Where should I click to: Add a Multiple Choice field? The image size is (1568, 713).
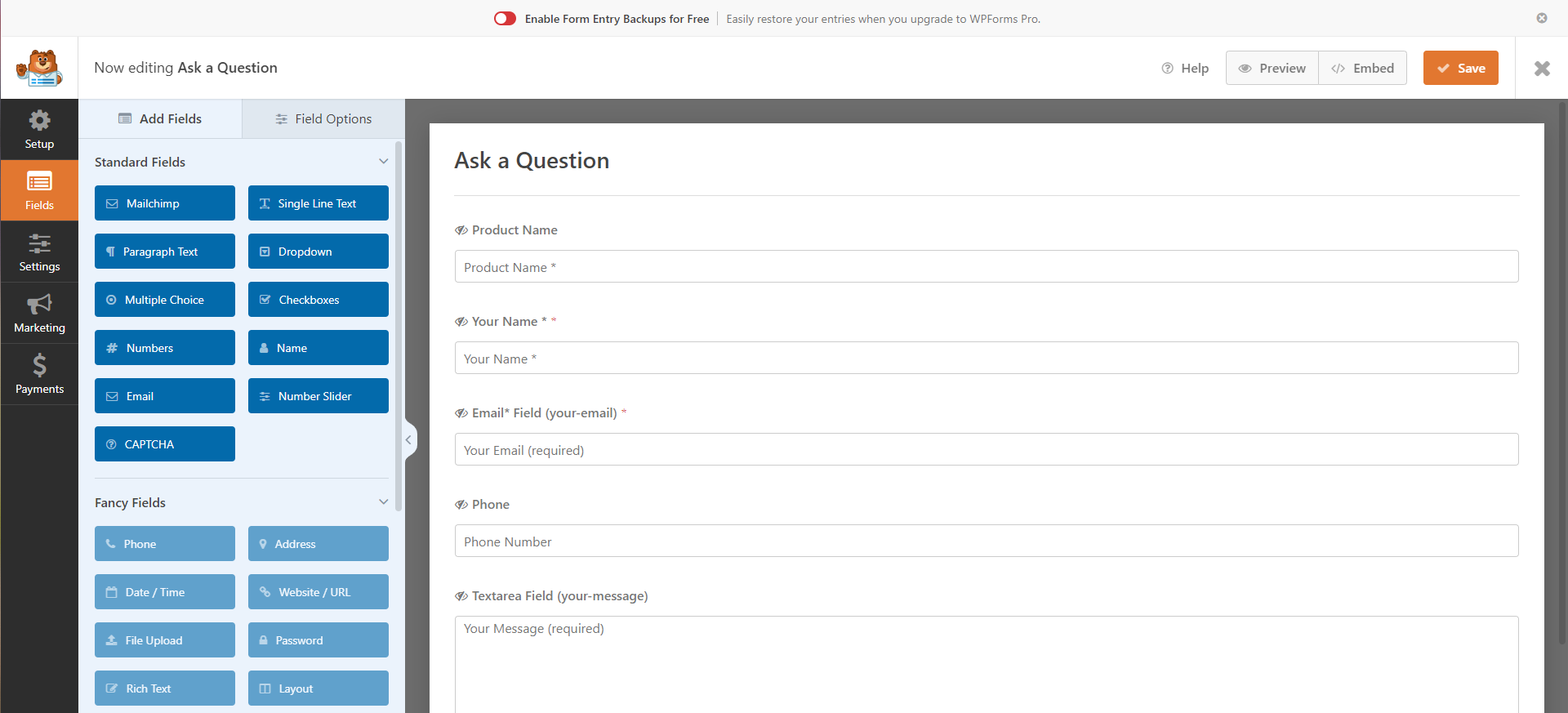click(164, 300)
